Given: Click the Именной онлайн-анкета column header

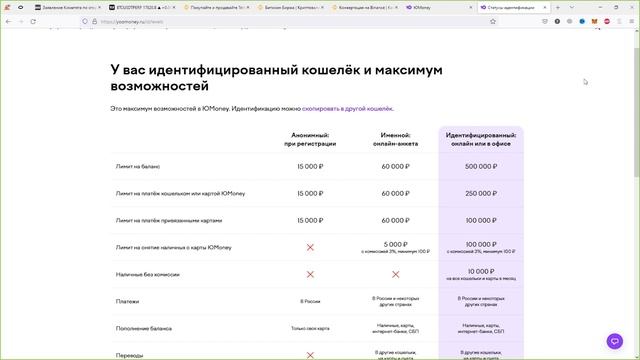Looking at the screenshot, I should [395, 140].
